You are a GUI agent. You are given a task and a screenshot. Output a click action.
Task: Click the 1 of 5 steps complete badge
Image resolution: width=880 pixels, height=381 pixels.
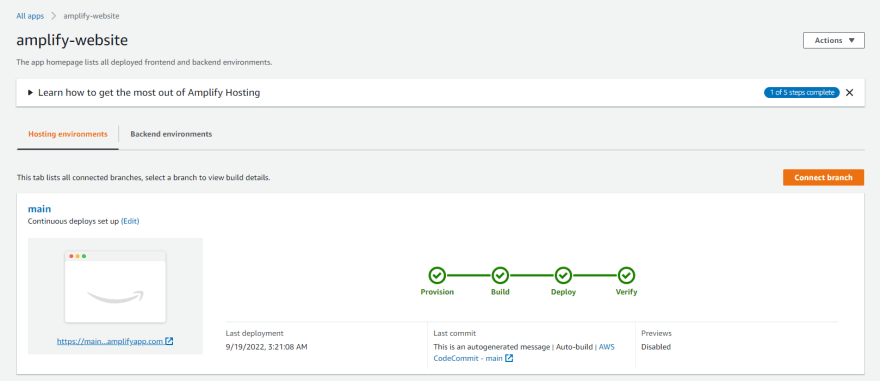(x=801, y=93)
